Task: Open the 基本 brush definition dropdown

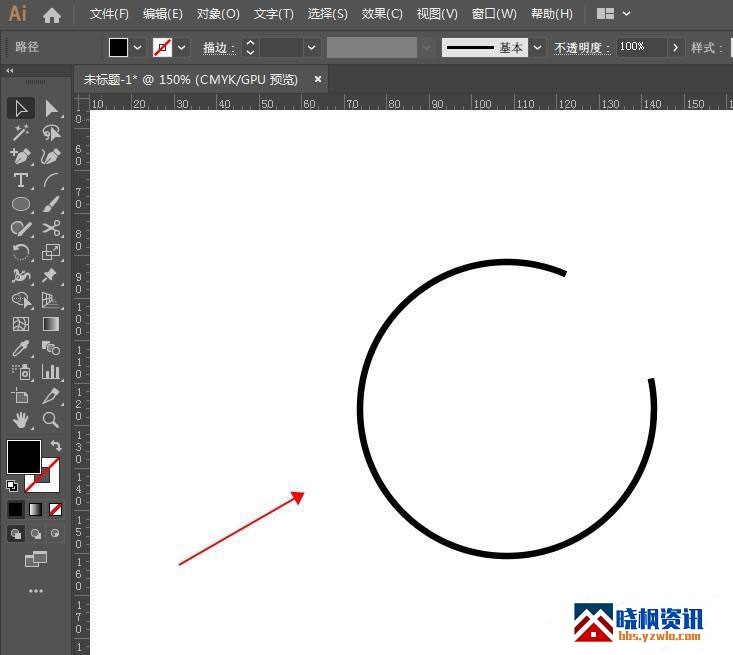Action: click(x=538, y=47)
